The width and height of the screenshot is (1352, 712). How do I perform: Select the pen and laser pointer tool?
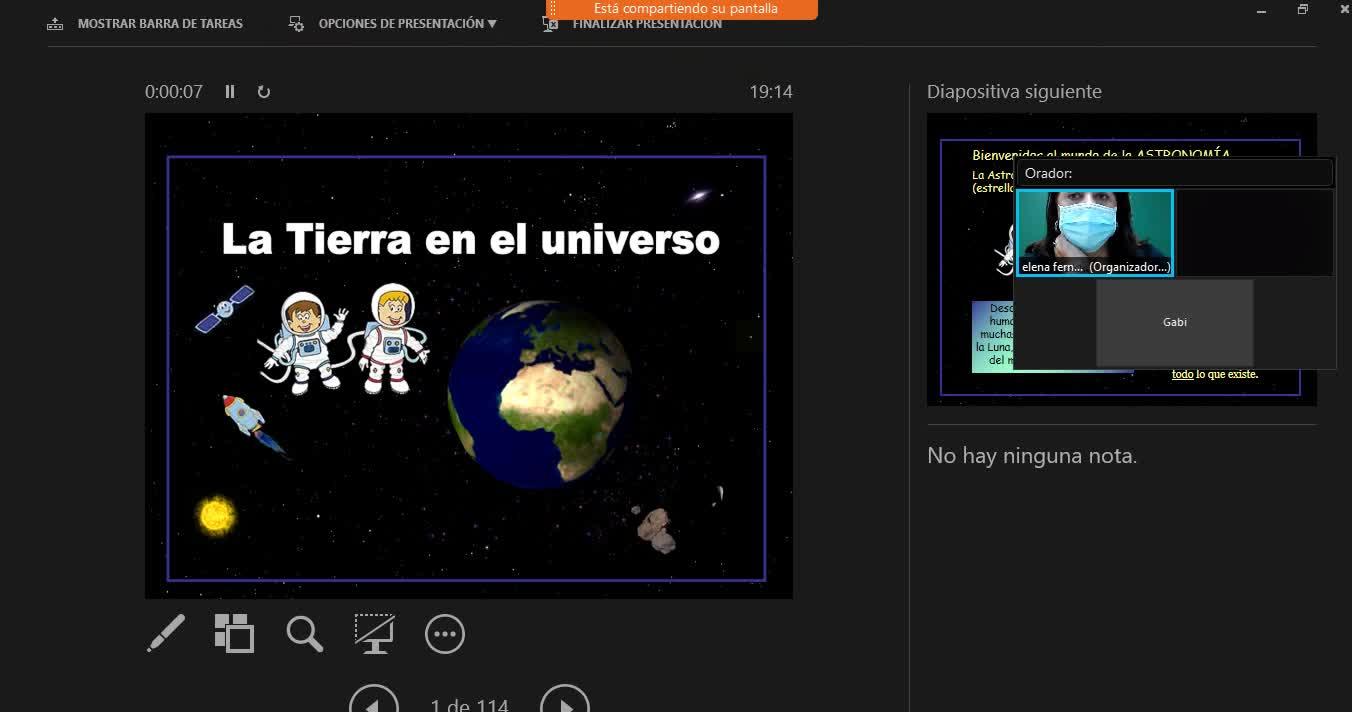tap(166, 634)
